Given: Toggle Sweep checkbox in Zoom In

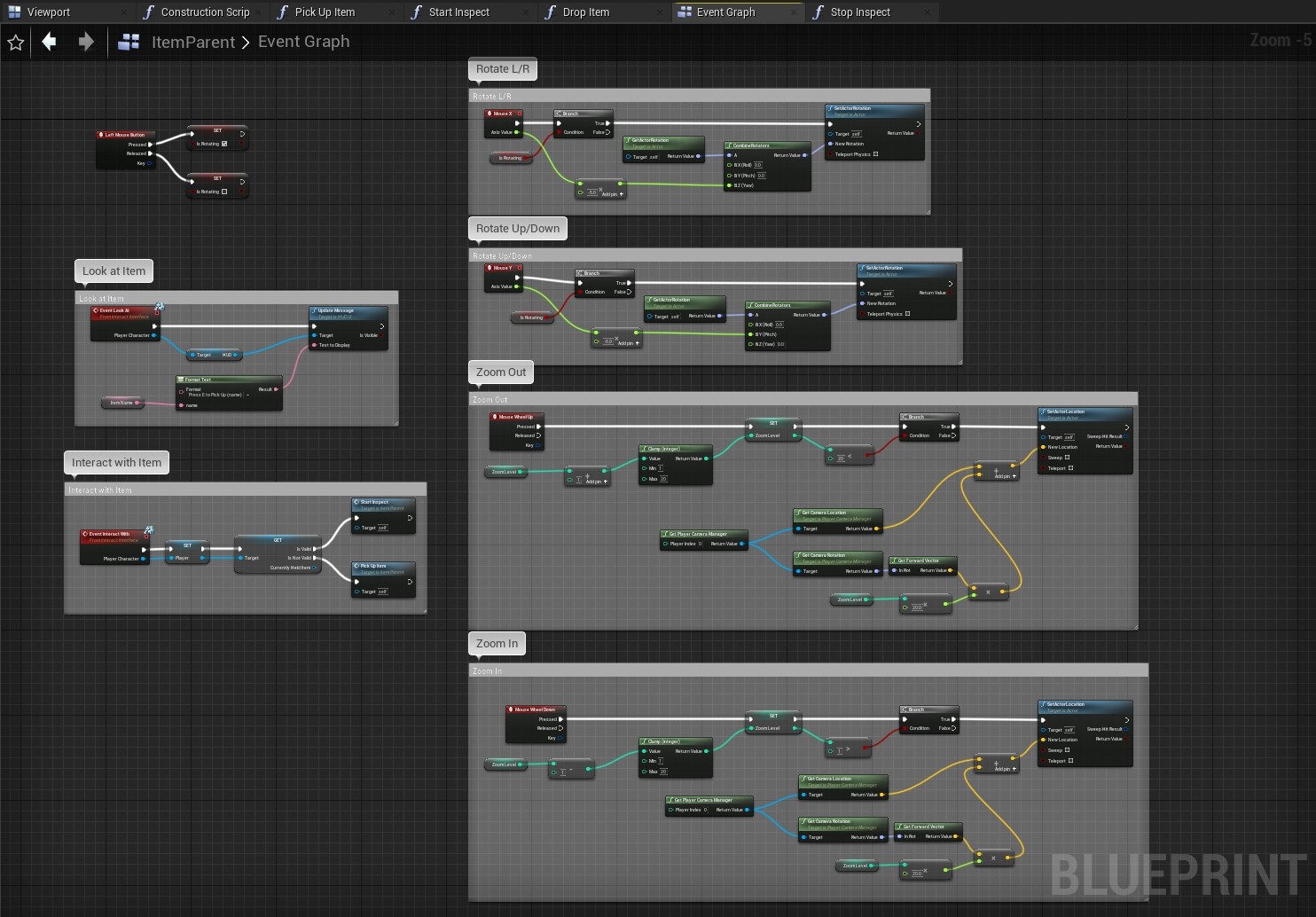Looking at the screenshot, I should click(1067, 750).
